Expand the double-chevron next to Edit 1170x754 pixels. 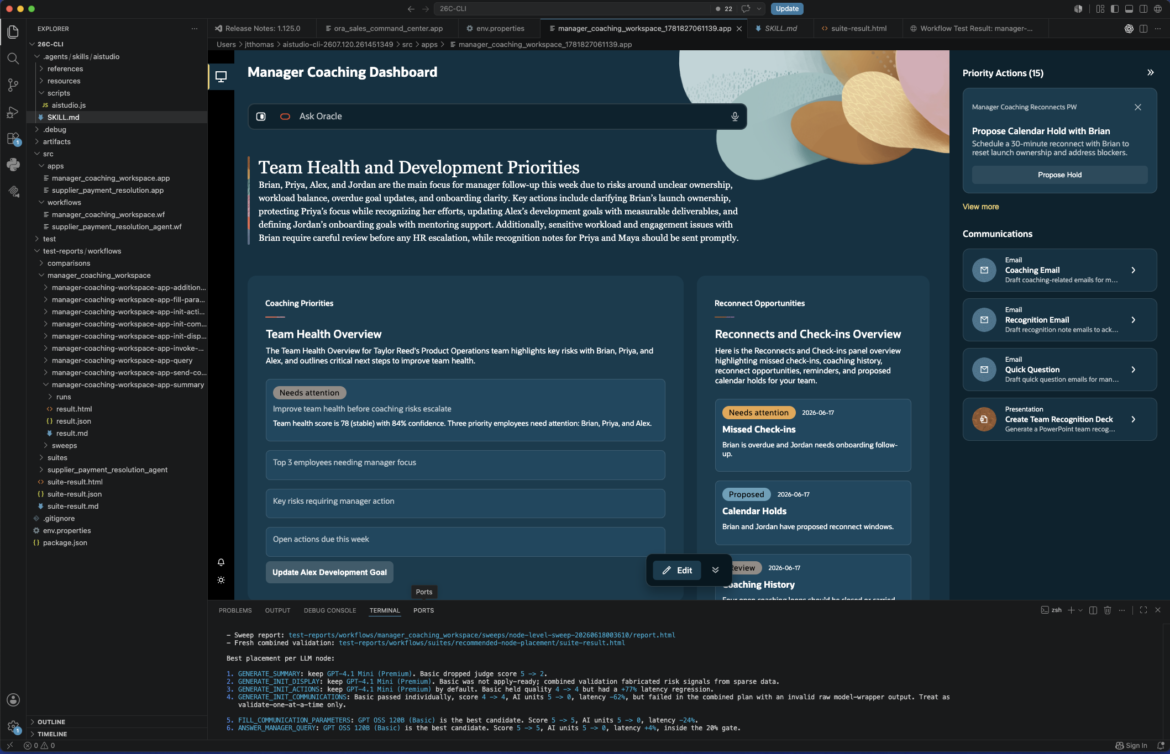click(x=715, y=570)
